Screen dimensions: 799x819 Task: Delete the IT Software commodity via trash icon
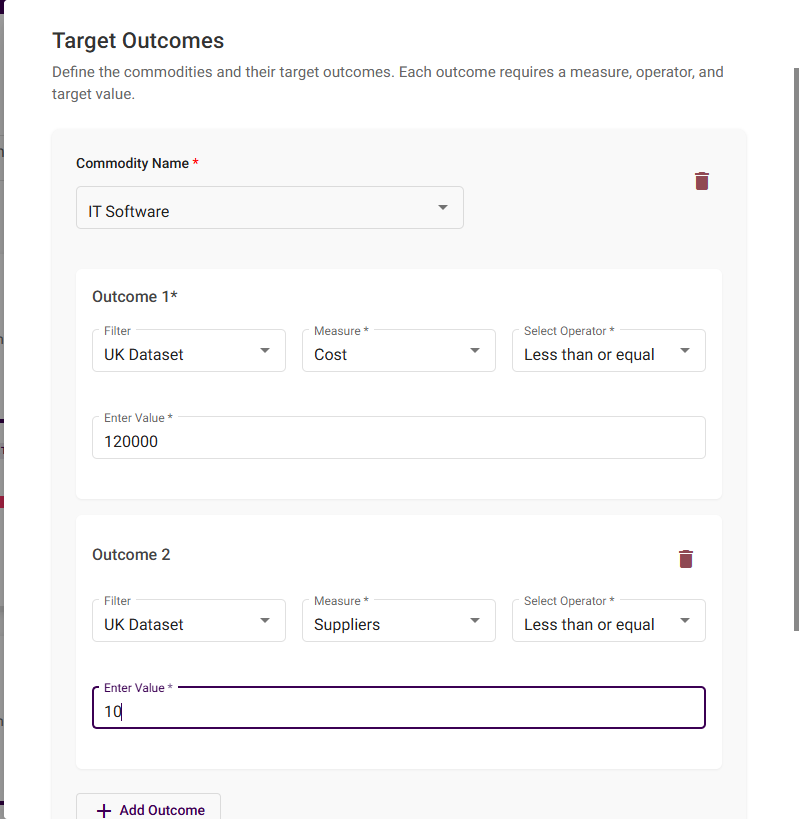point(702,181)
